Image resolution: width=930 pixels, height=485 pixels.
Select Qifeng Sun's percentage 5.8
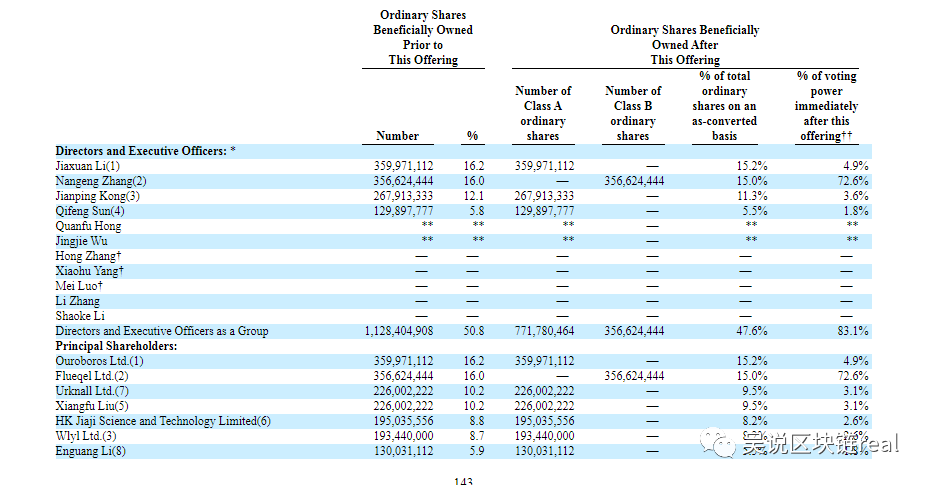coord(477,211)
